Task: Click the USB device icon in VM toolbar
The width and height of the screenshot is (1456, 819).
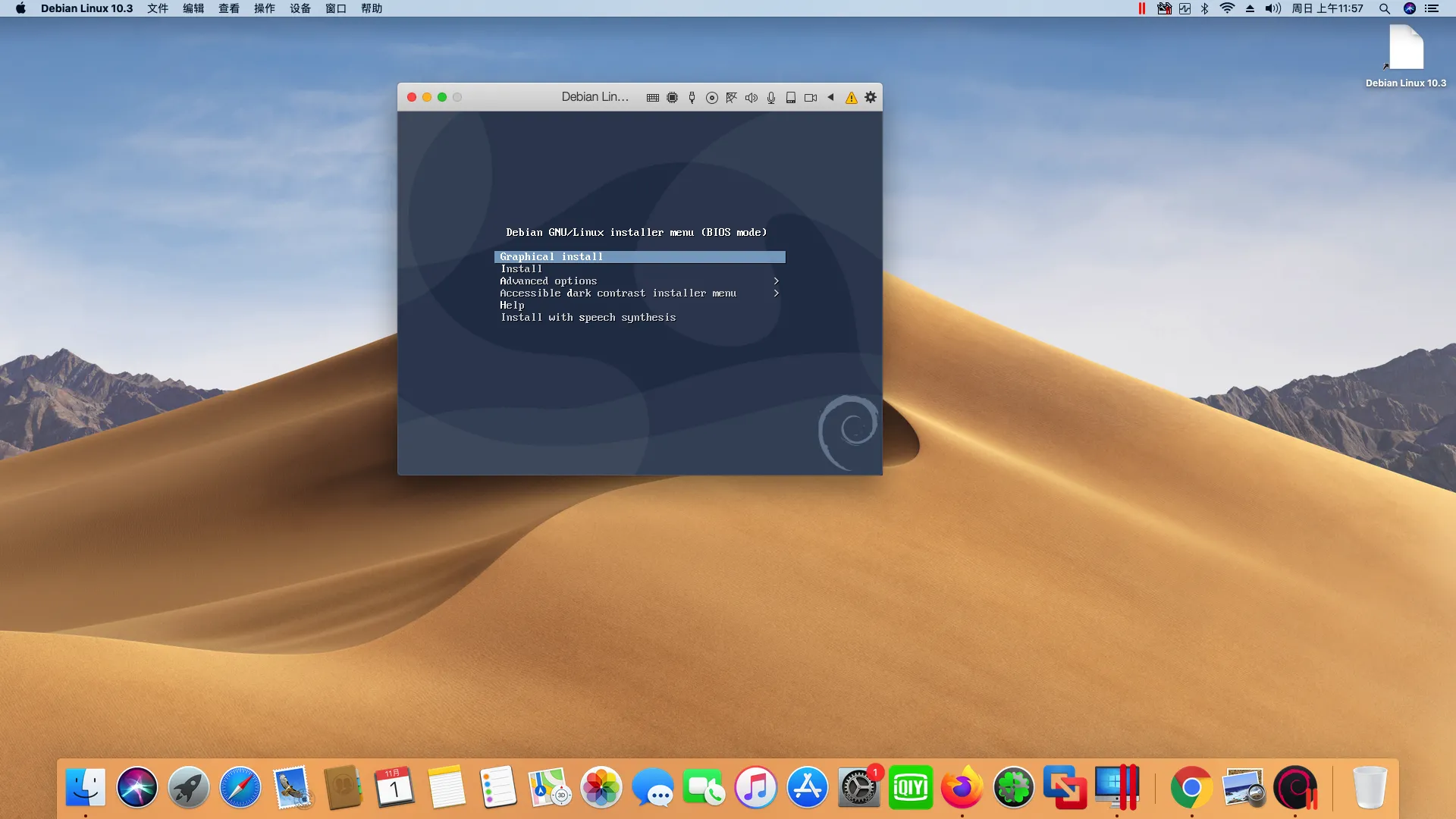Action: point(692,98)
